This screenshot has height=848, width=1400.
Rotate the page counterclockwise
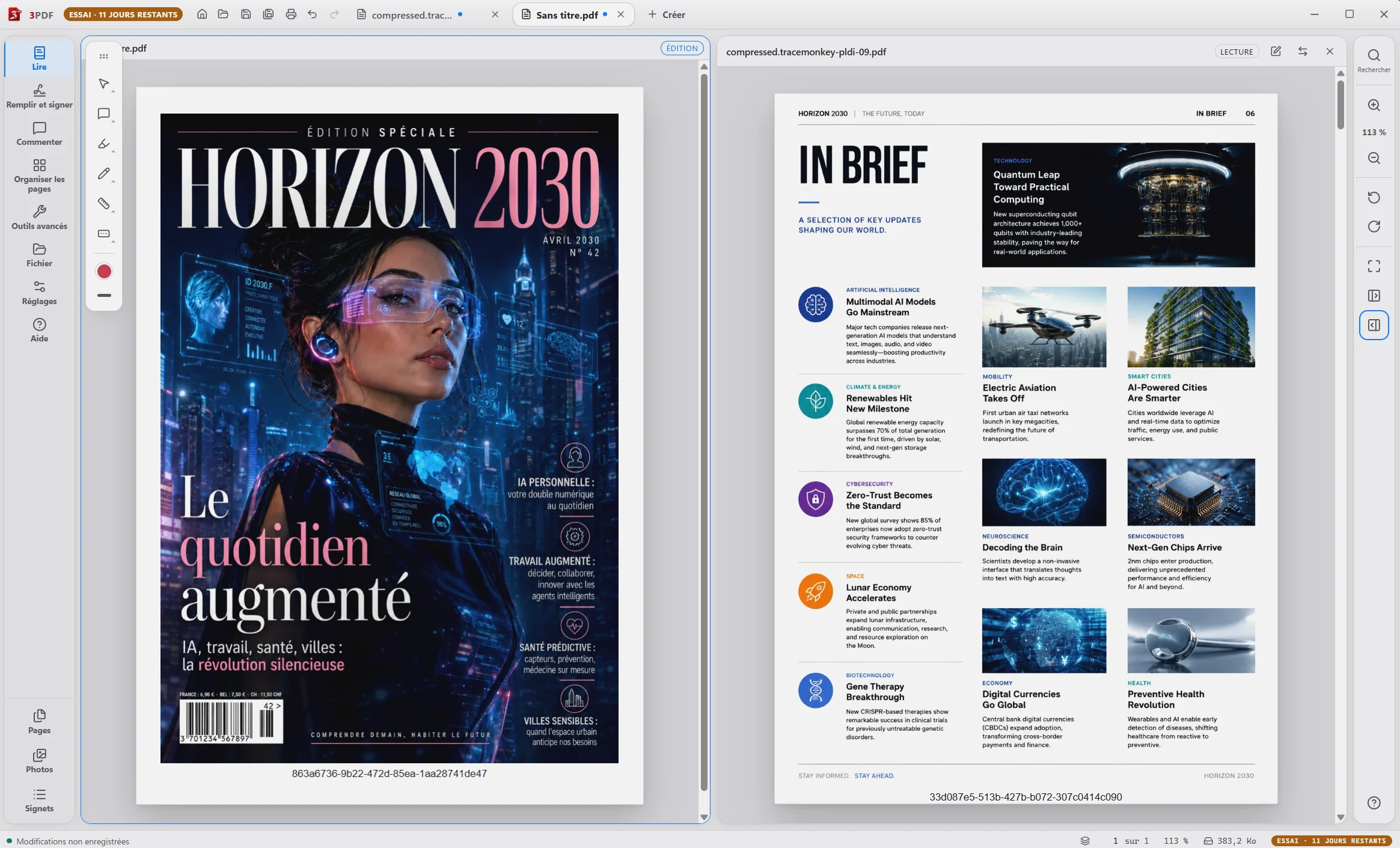coord(1374,198)
